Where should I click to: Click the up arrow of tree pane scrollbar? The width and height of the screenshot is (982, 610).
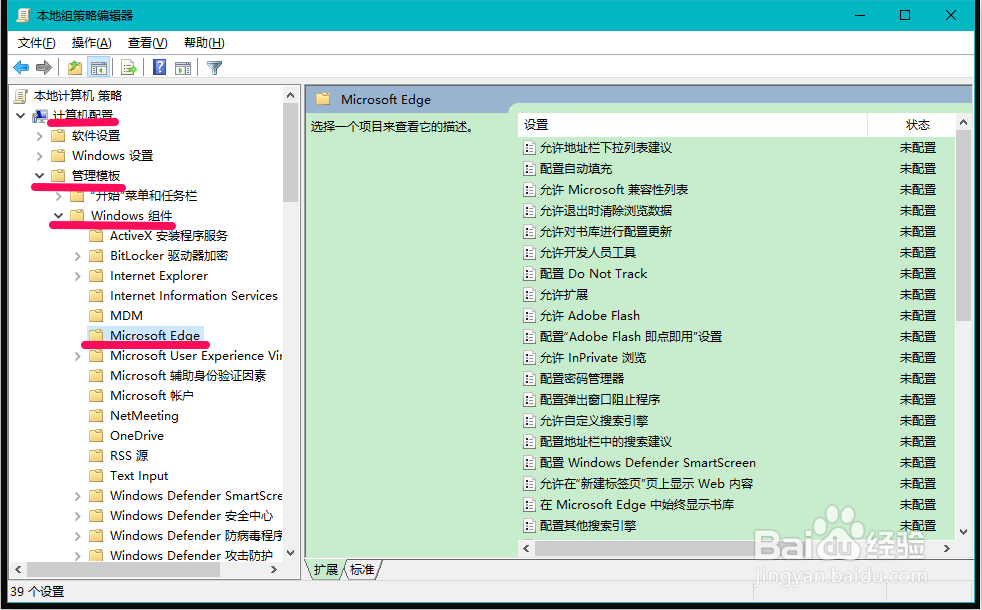click(x=290, y=95)
